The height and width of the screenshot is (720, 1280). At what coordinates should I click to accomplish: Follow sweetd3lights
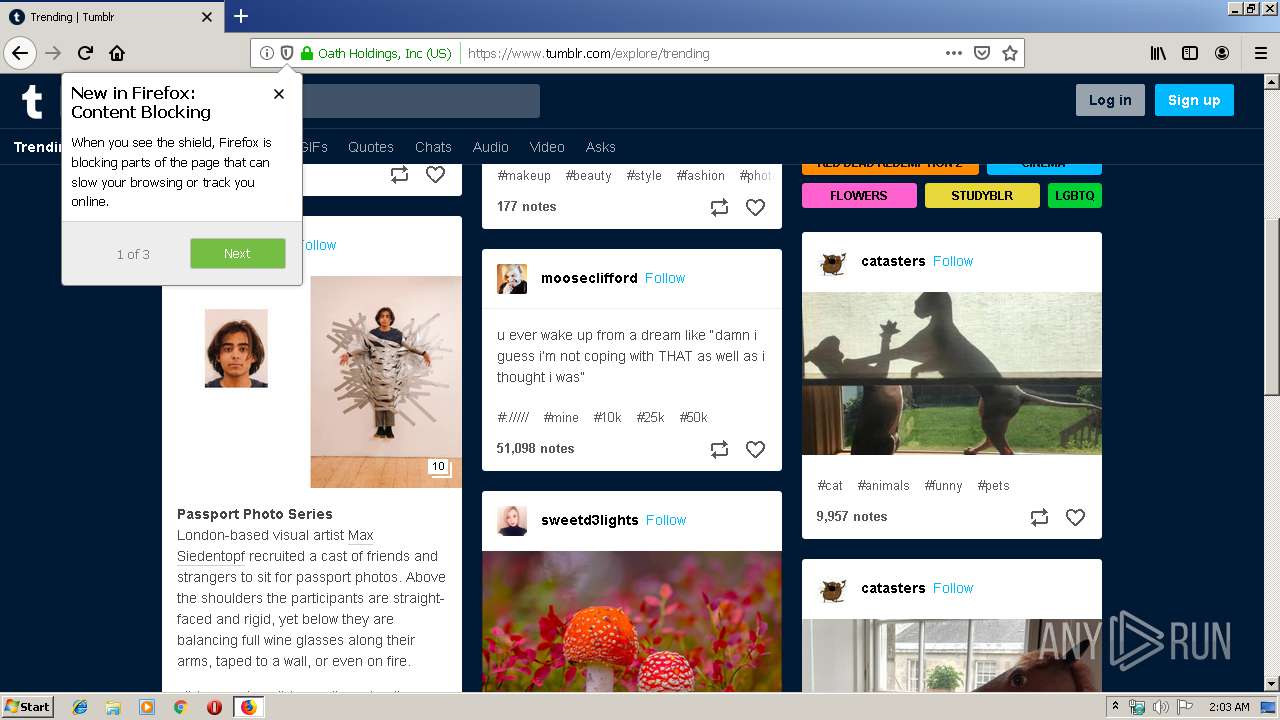pos(666,520)
